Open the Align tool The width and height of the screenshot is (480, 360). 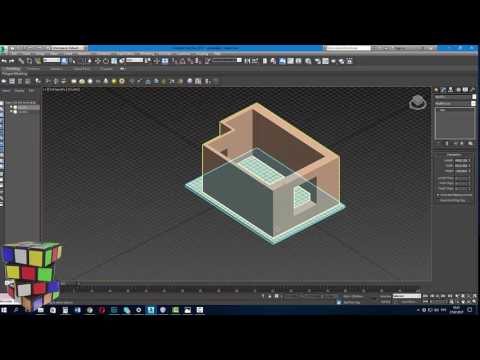click(x=255, y=61)
